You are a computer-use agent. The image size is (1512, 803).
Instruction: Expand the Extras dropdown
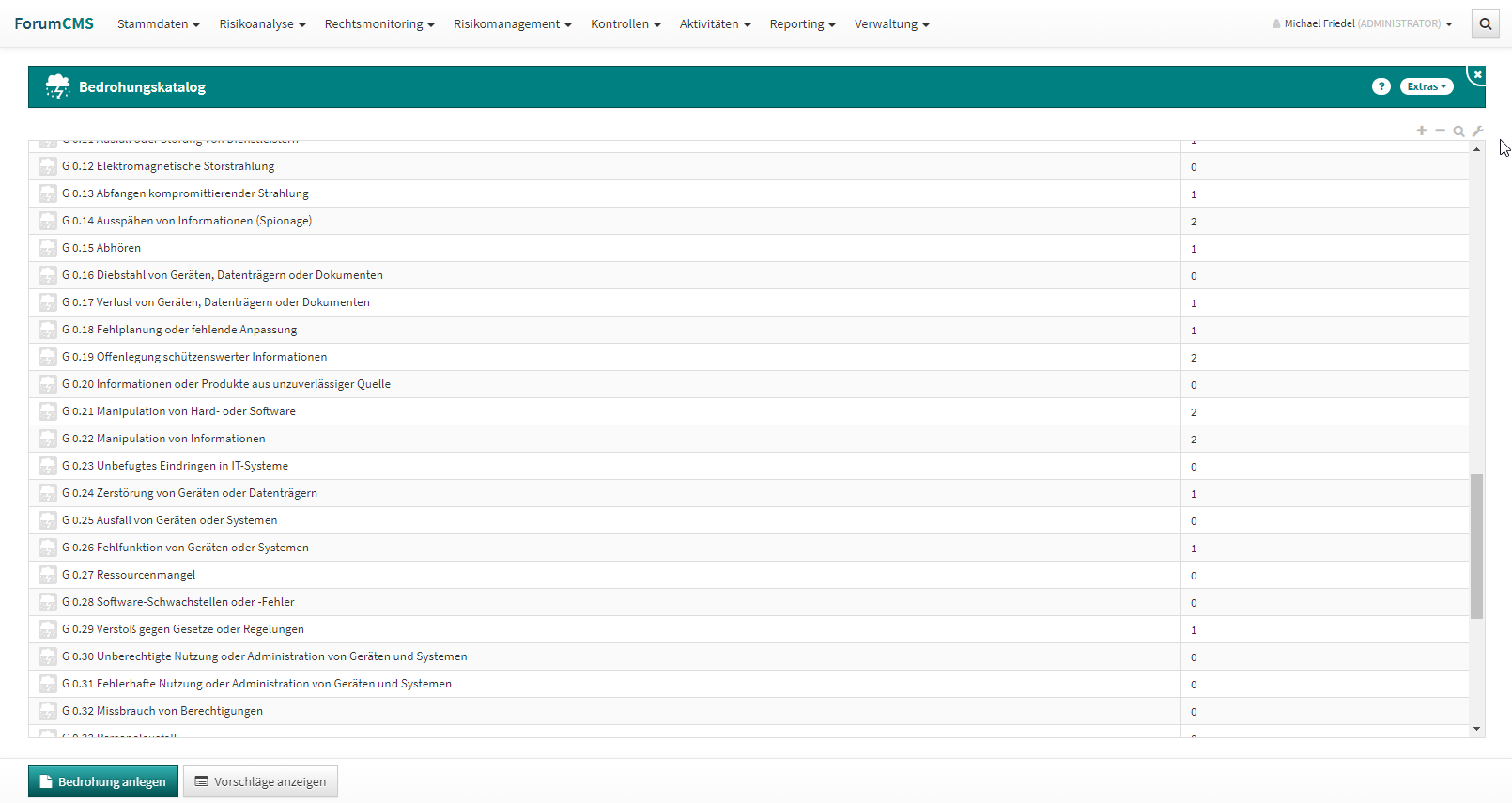1427,86
